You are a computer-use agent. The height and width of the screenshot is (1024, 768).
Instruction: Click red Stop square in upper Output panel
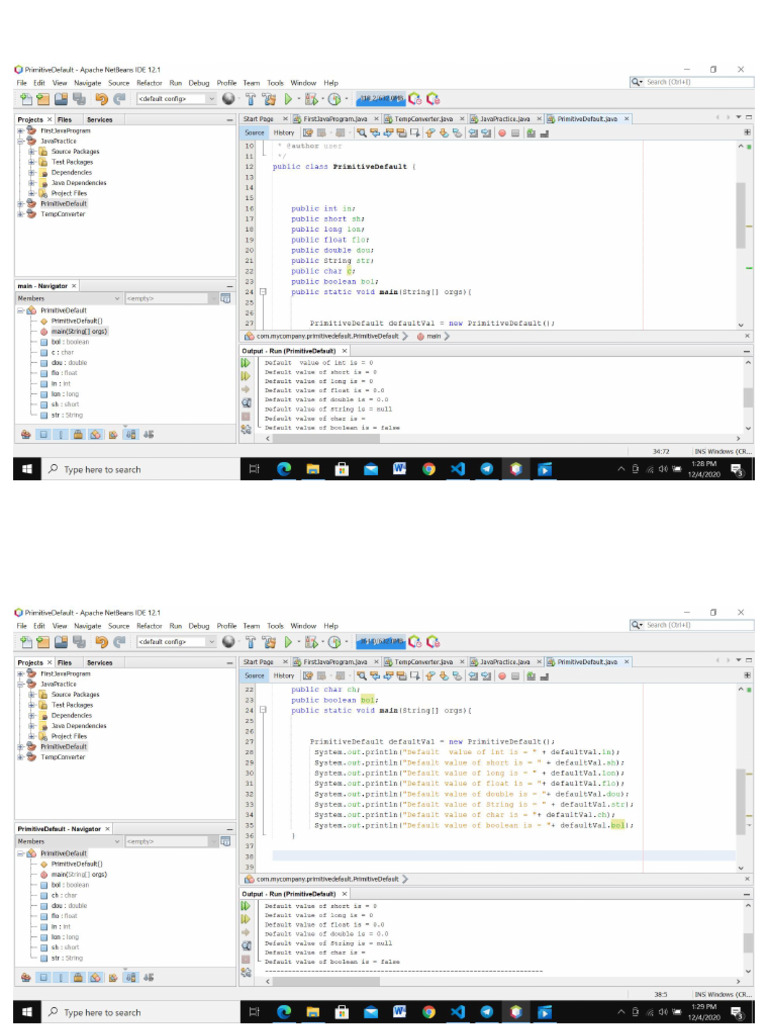point(246,416)
